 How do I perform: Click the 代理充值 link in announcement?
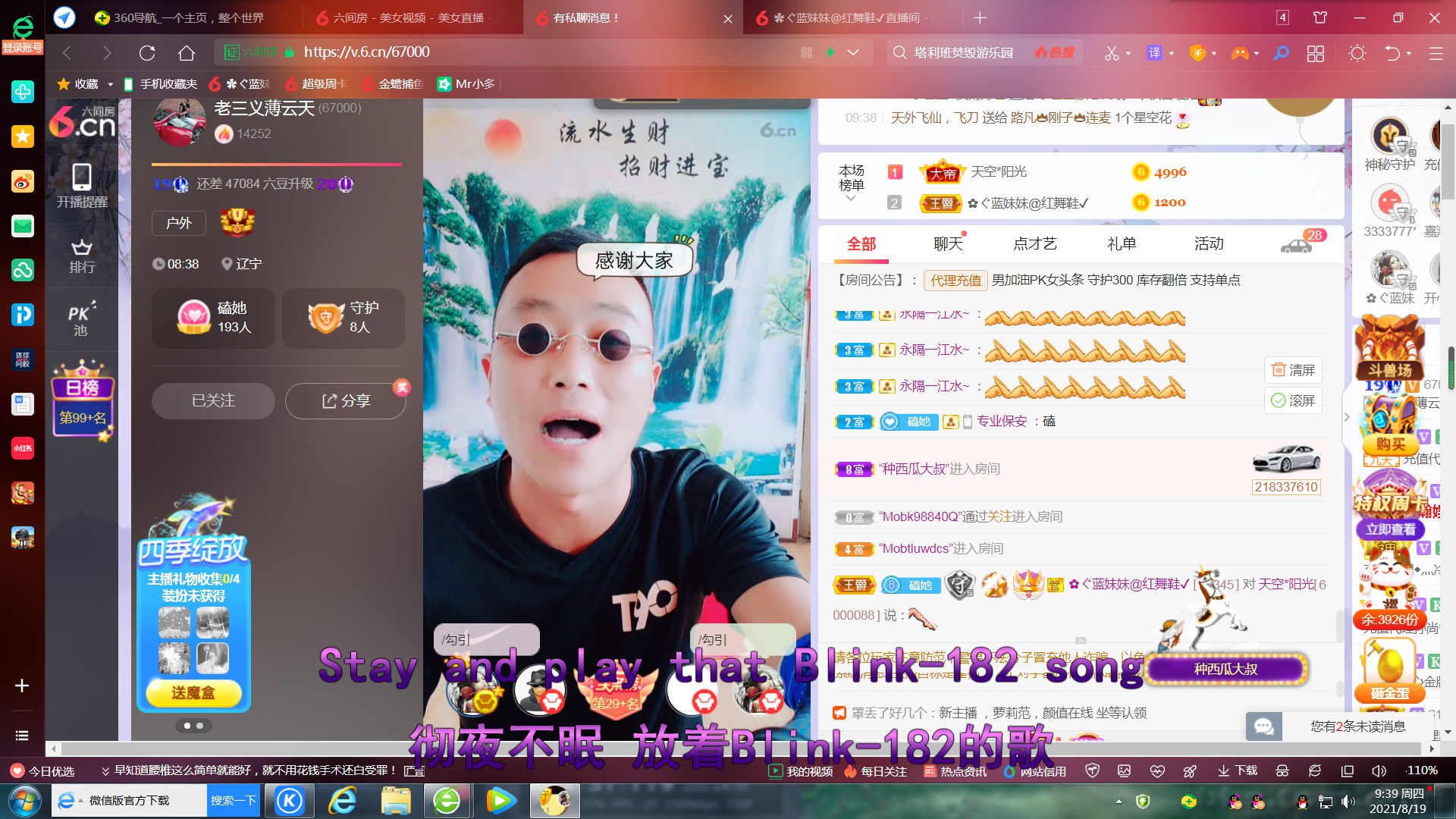coord(955,281)
